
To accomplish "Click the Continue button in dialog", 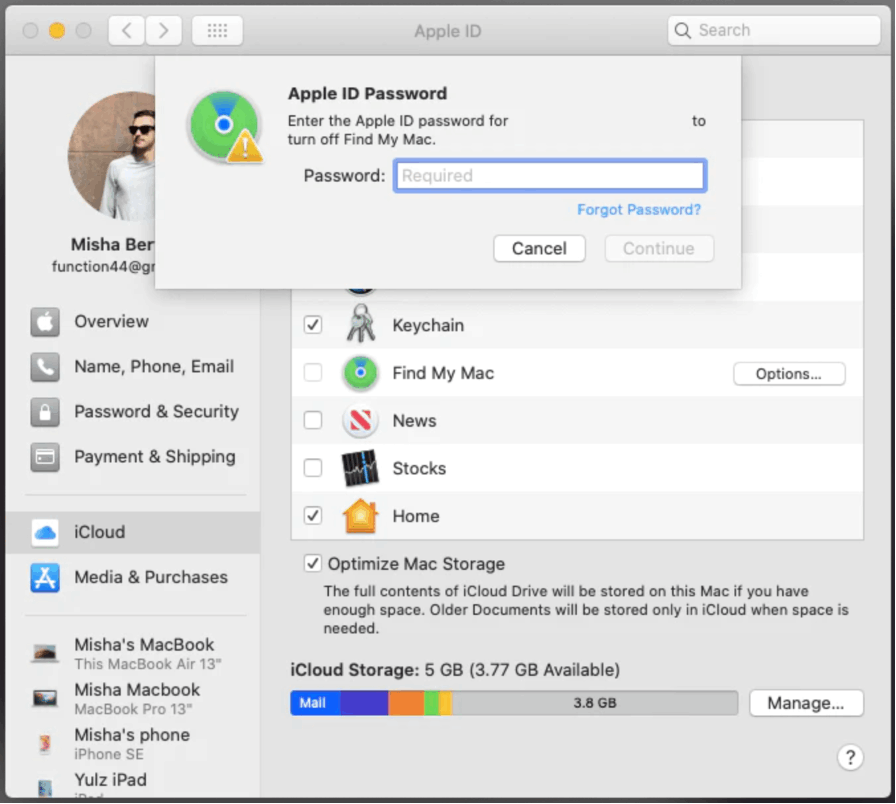I will pyautogui.click(x=659, y=249).
